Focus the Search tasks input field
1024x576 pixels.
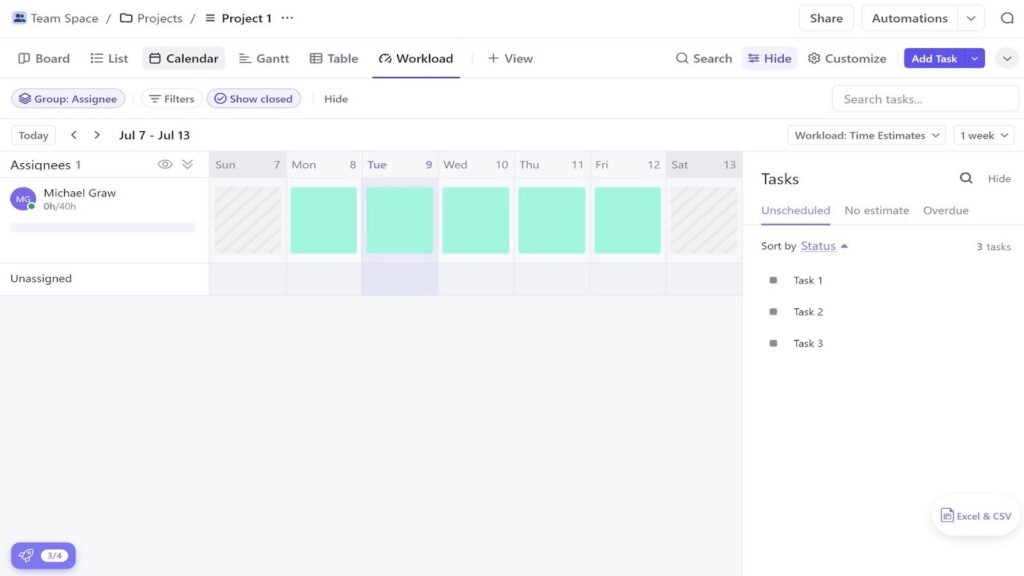(925, 99)
